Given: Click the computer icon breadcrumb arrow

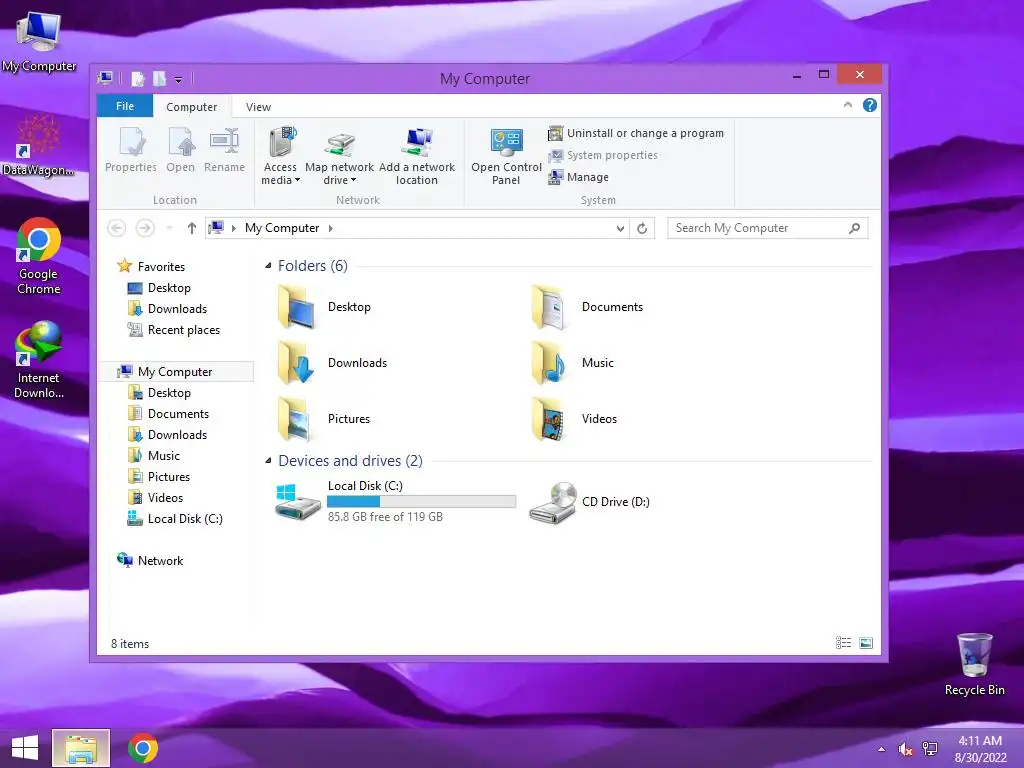Looking at the screenshot, I should (x=234, y=228).
